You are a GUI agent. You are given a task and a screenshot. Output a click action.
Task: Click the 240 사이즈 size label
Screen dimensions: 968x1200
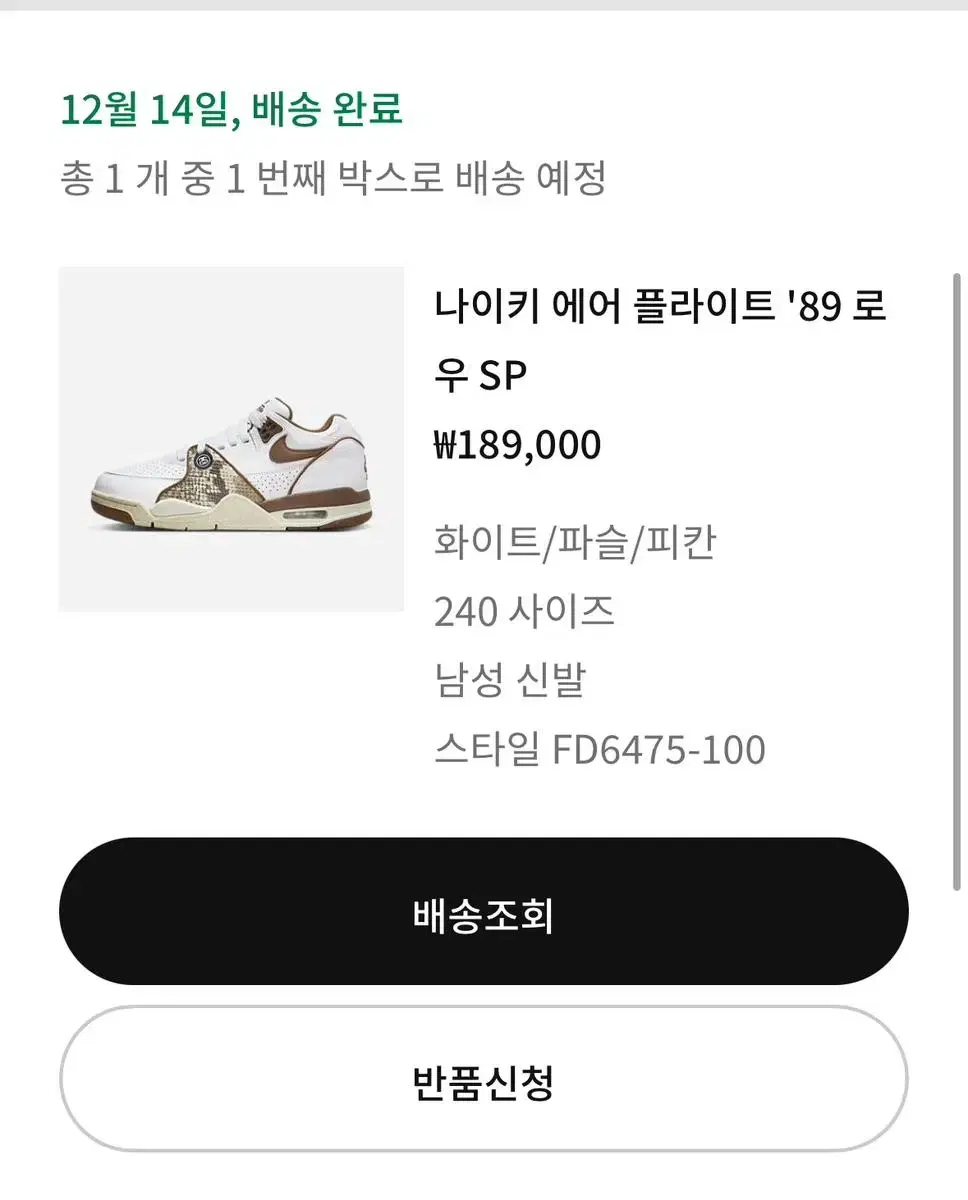pos(524,610)
